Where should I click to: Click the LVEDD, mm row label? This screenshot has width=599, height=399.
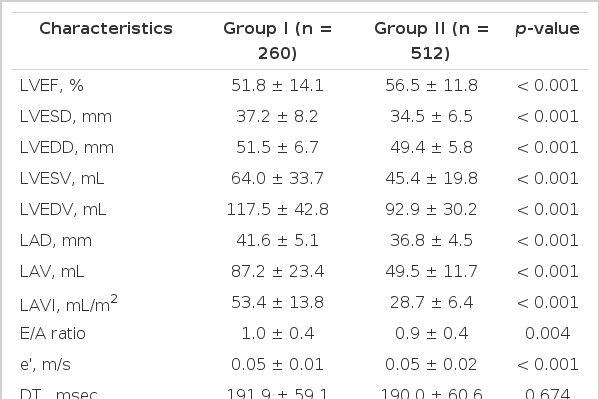tap(66, 147)
